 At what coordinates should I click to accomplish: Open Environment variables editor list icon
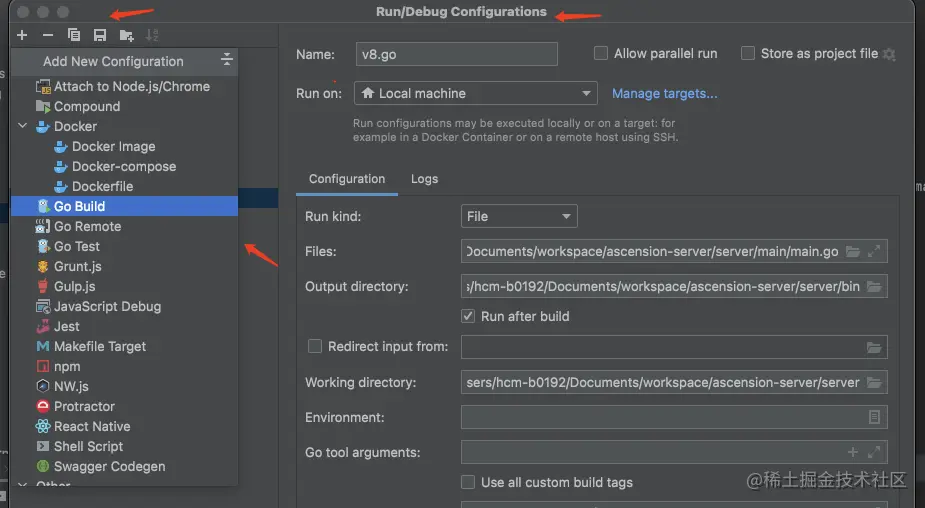[874, 417]
